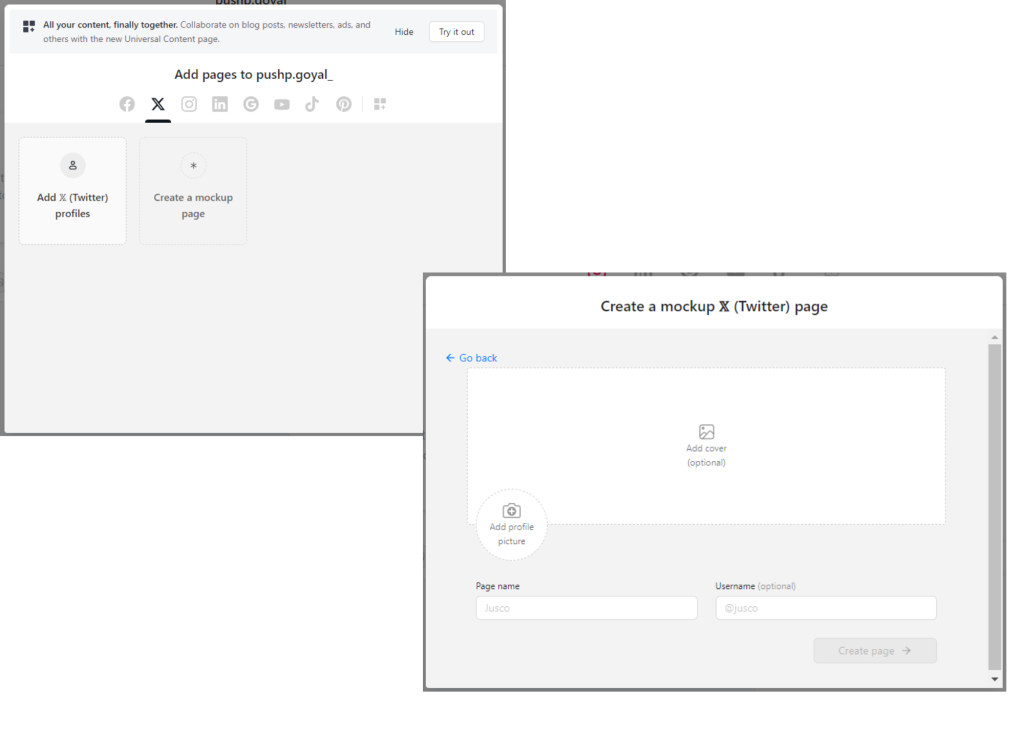Open the Universal Content icon in network row

pyautogui.click(x=379, y=104)
